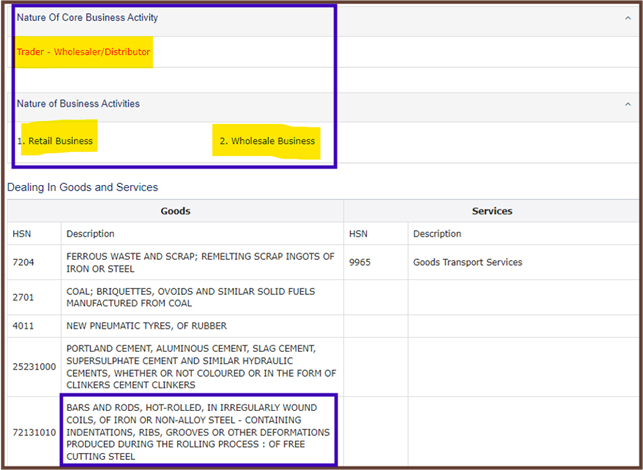Viewport: 643px width, 470px height.
Task: Click the Wholesale Business entry
Action: [x=267, y=141]
